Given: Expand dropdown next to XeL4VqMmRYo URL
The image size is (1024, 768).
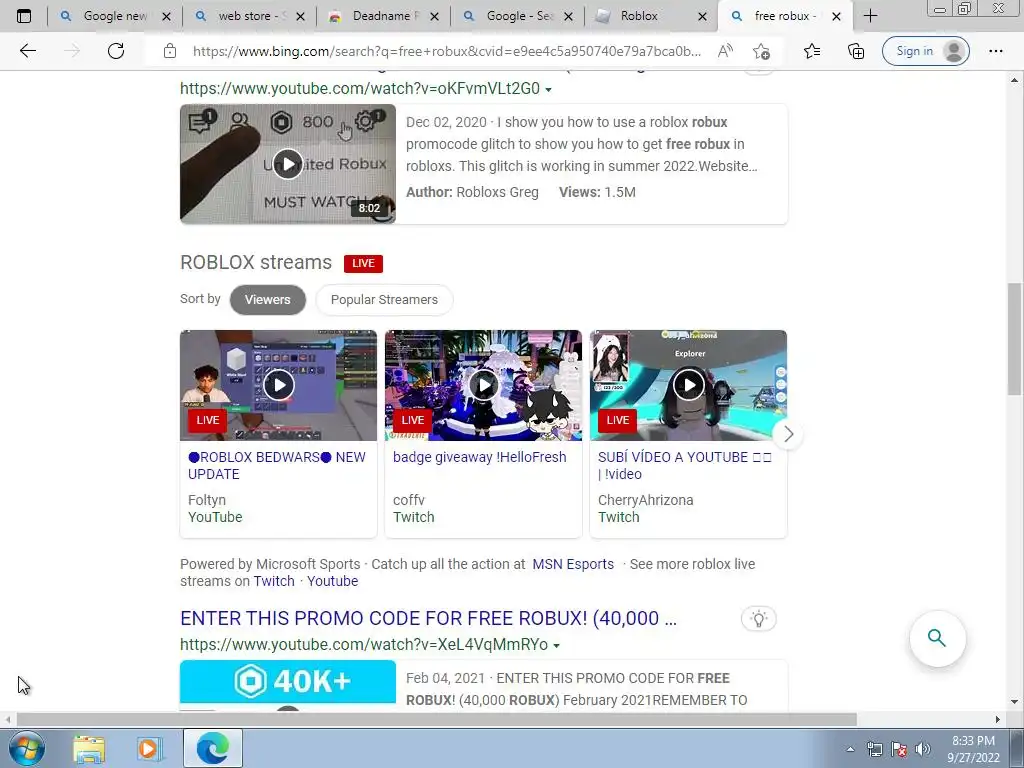Looking at the screenshot, I should pyautogui.click(x=556, y=646).
